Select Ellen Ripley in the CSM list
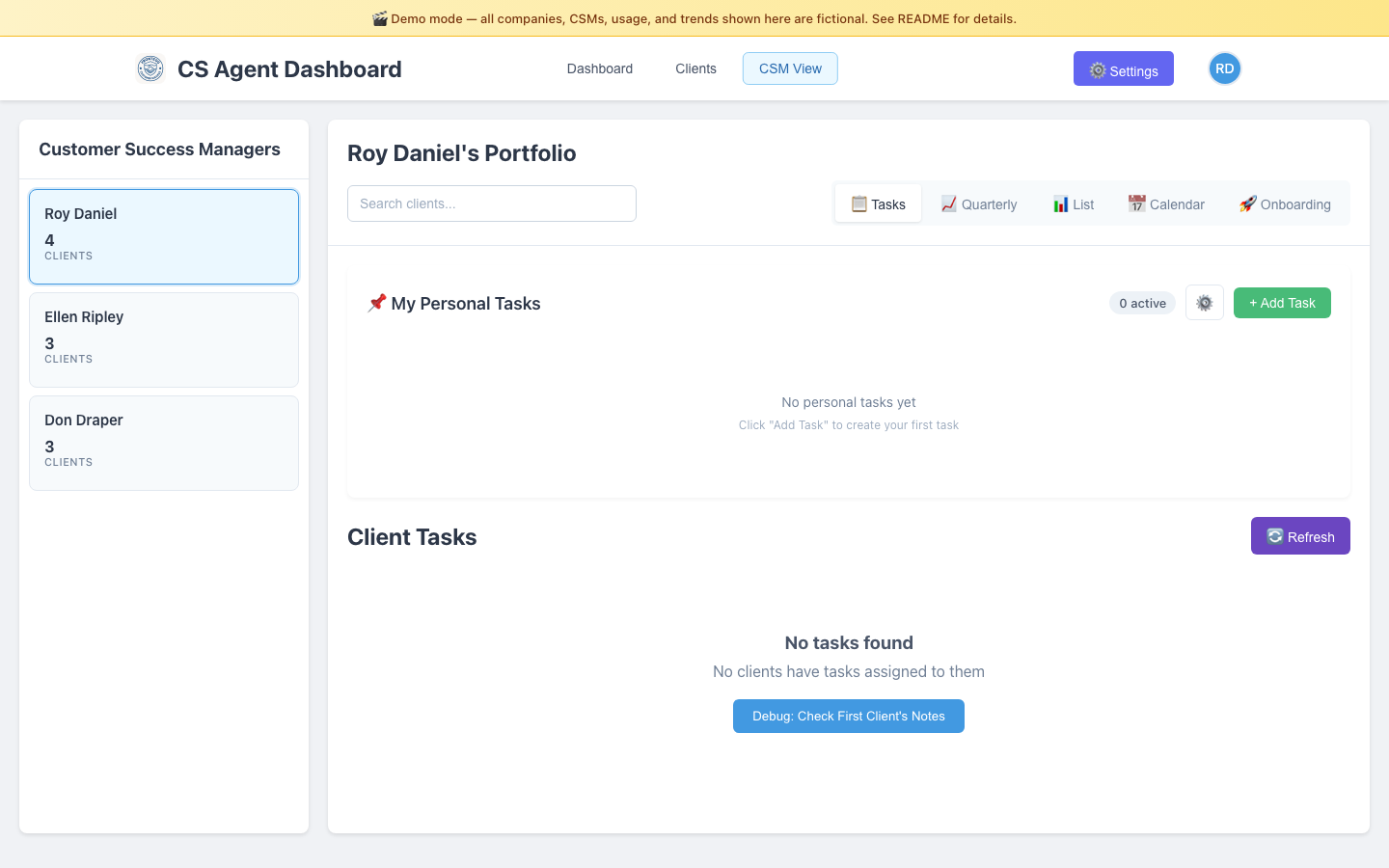Screen dimensions: 1389x868 point(164,339)
